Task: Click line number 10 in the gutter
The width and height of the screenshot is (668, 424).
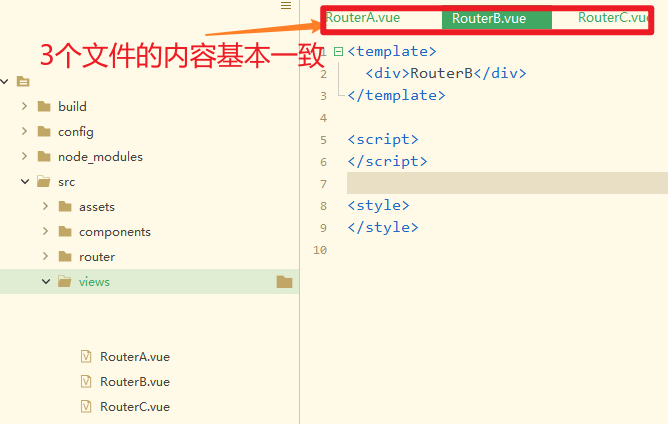Action: (x=320, y=250)
